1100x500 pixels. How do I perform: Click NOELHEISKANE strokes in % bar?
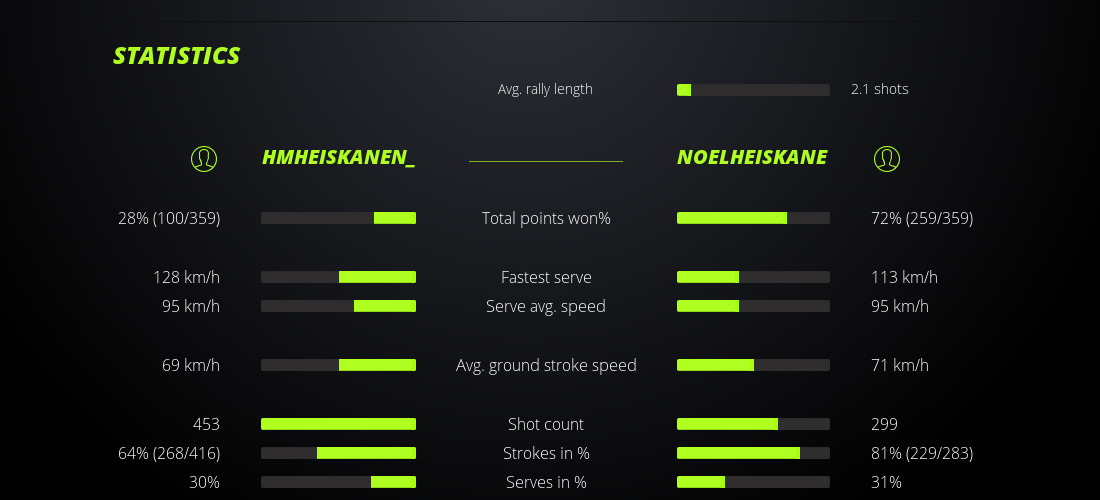pyautogui.click(x=753, y=453)
